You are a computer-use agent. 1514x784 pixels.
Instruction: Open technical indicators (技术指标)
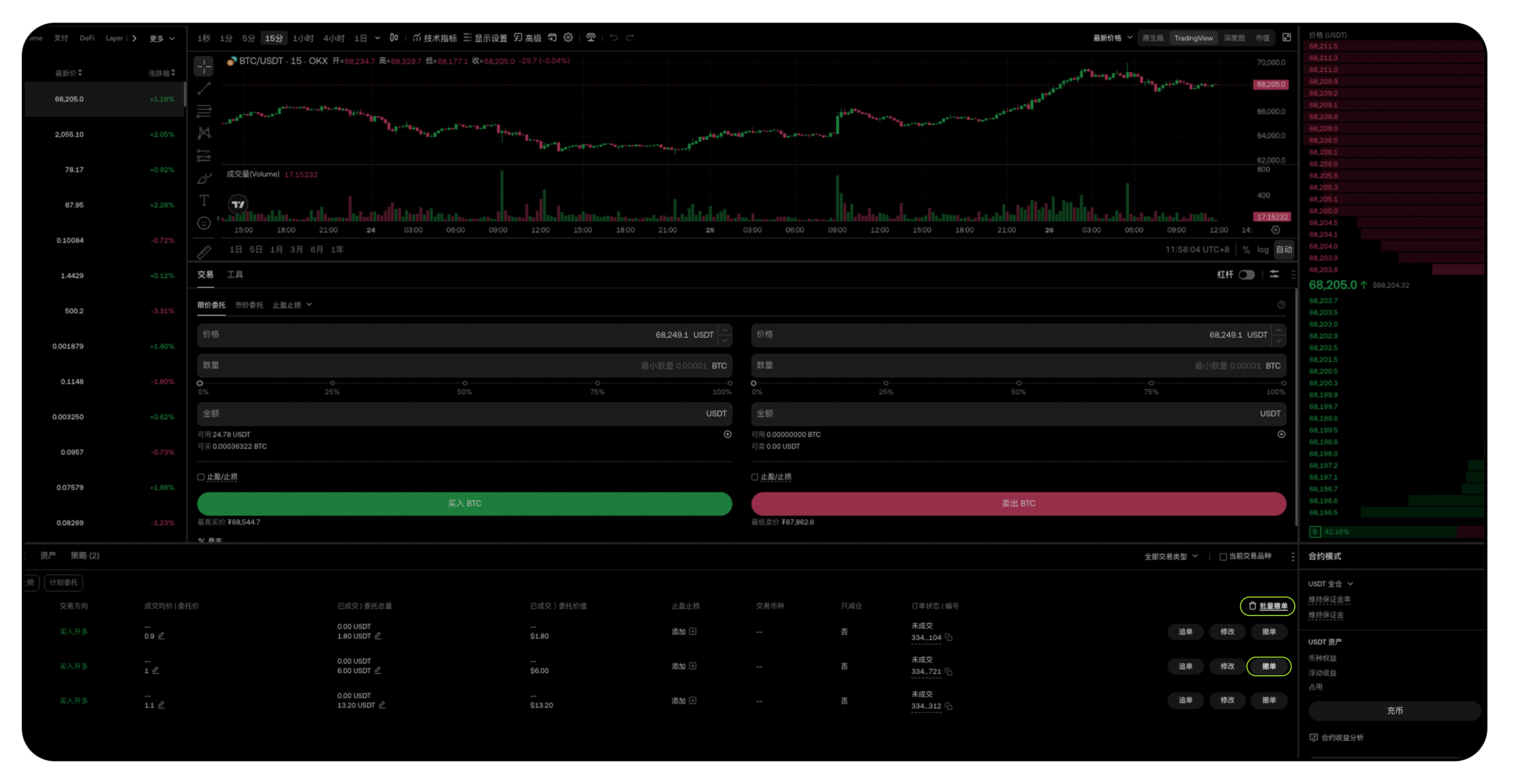435,38
